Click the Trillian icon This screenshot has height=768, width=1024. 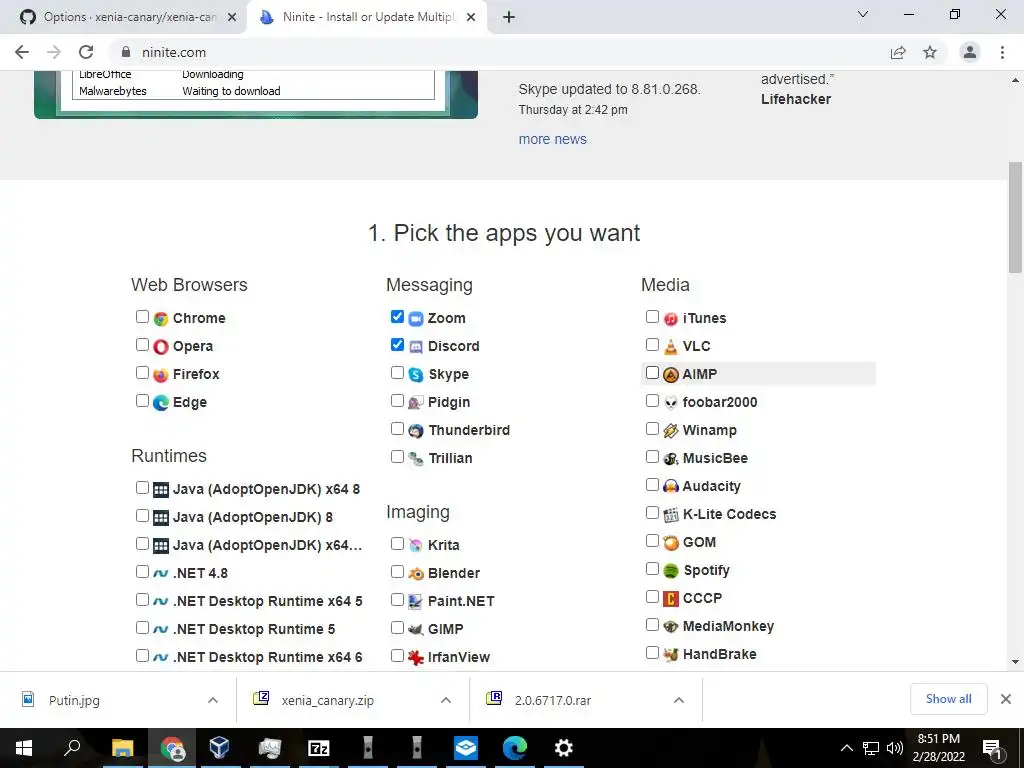pyautogui.click(x=416, y=458)
